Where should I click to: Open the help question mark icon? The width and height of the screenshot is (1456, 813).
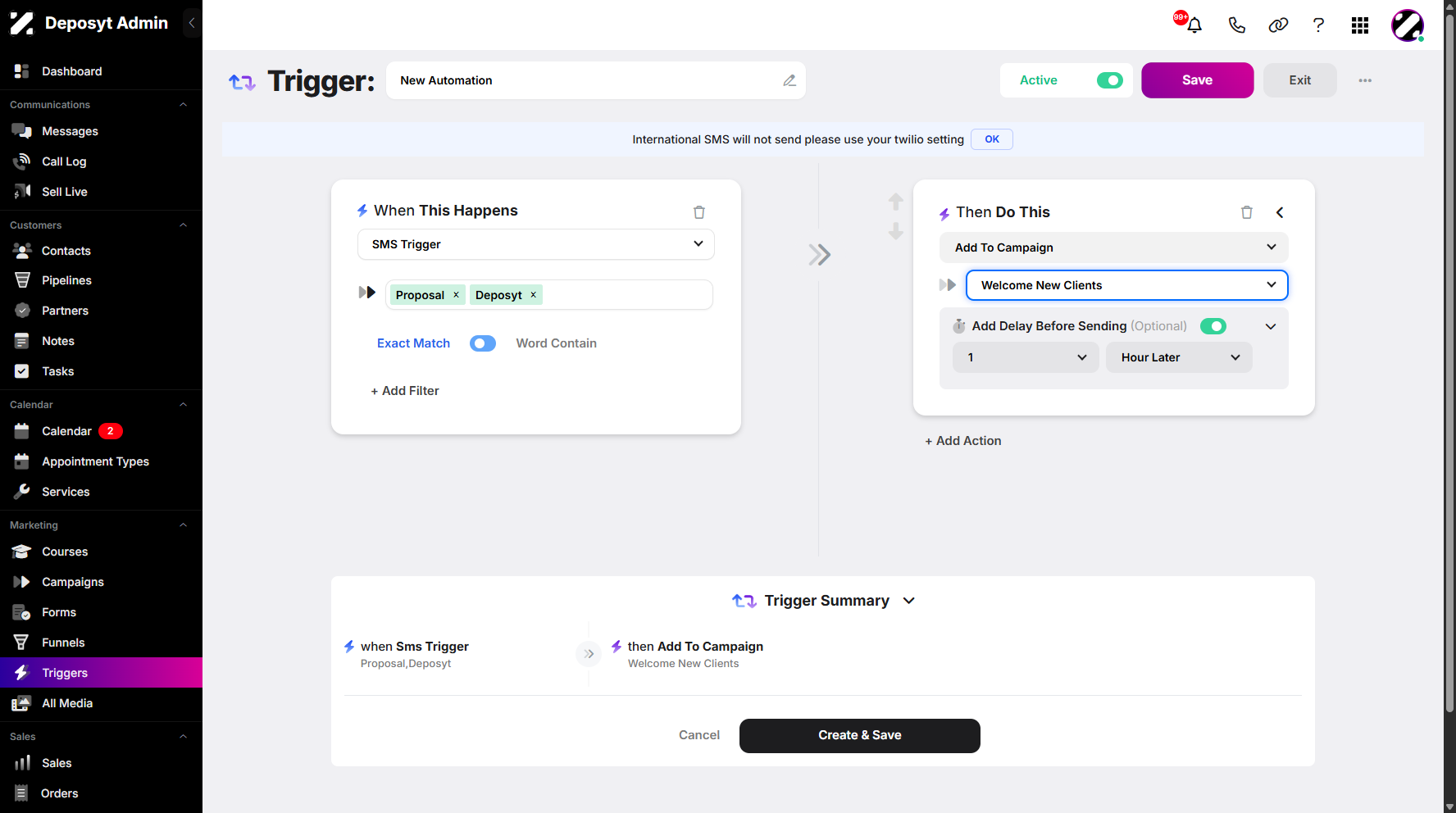tap(1318, 25)
